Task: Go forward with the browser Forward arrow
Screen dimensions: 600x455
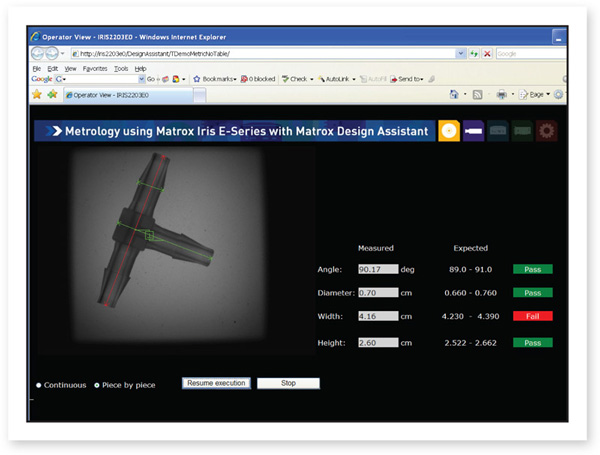Action: click(x=52, y=53)
